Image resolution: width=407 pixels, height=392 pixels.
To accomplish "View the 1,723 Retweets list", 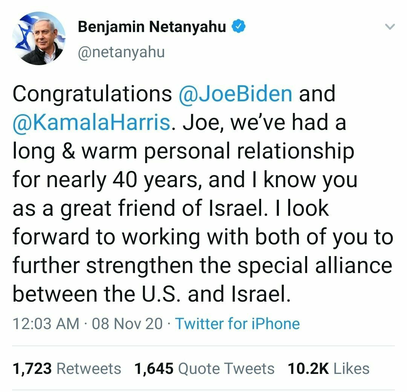I will click(67, 369).
